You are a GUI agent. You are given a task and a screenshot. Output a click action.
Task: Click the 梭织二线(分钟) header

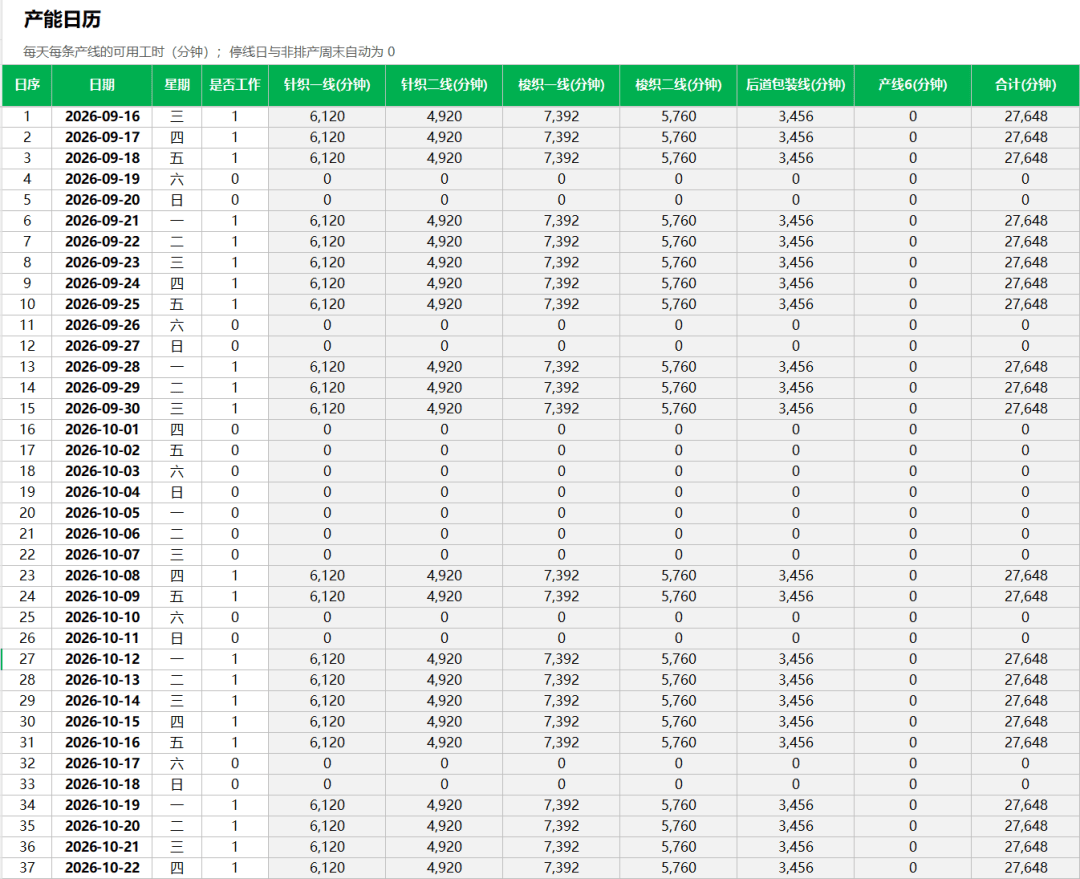(x=678, y=85)
